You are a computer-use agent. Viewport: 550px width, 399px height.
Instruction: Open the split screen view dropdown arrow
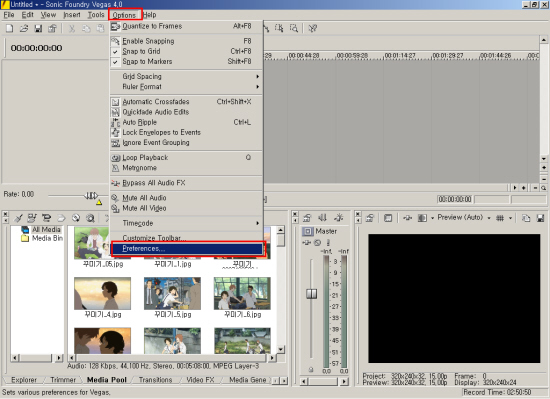(x=432, y=218)
